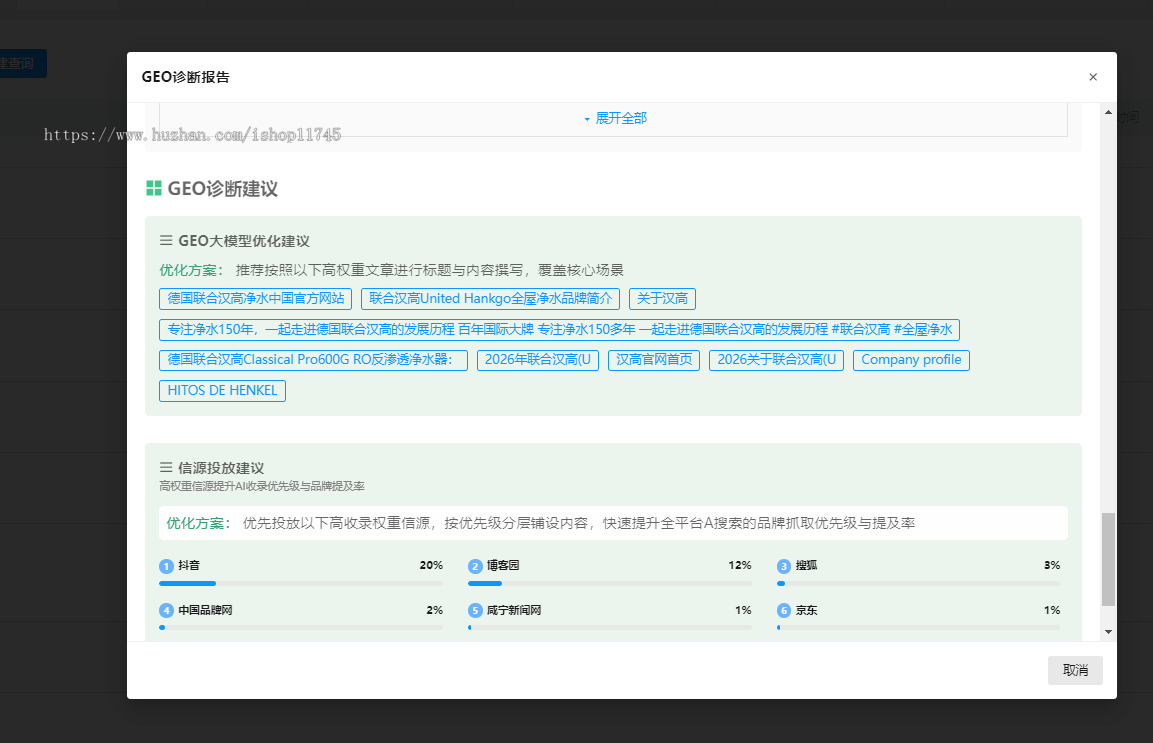Click the HITOS DE HENKEL tag
The height and width of the screenshot is (743, 1153).
click(x=222, y=391)
